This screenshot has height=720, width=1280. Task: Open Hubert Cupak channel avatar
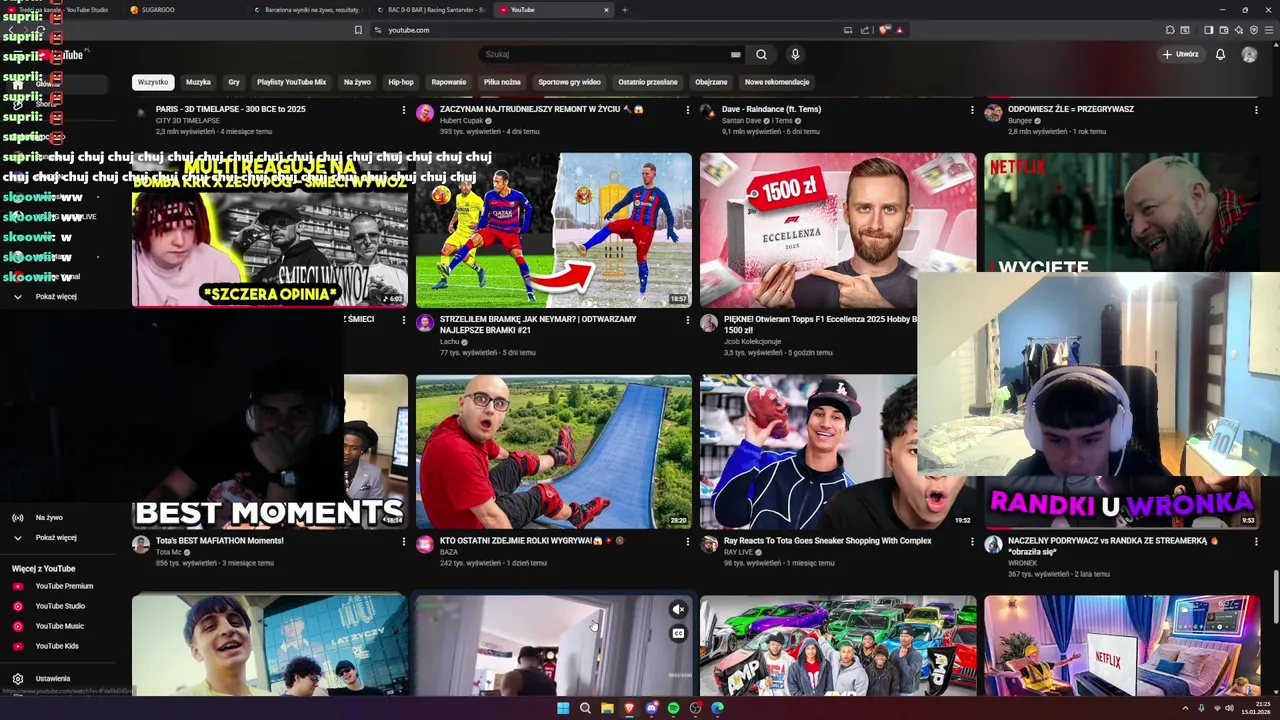point(425,112)
